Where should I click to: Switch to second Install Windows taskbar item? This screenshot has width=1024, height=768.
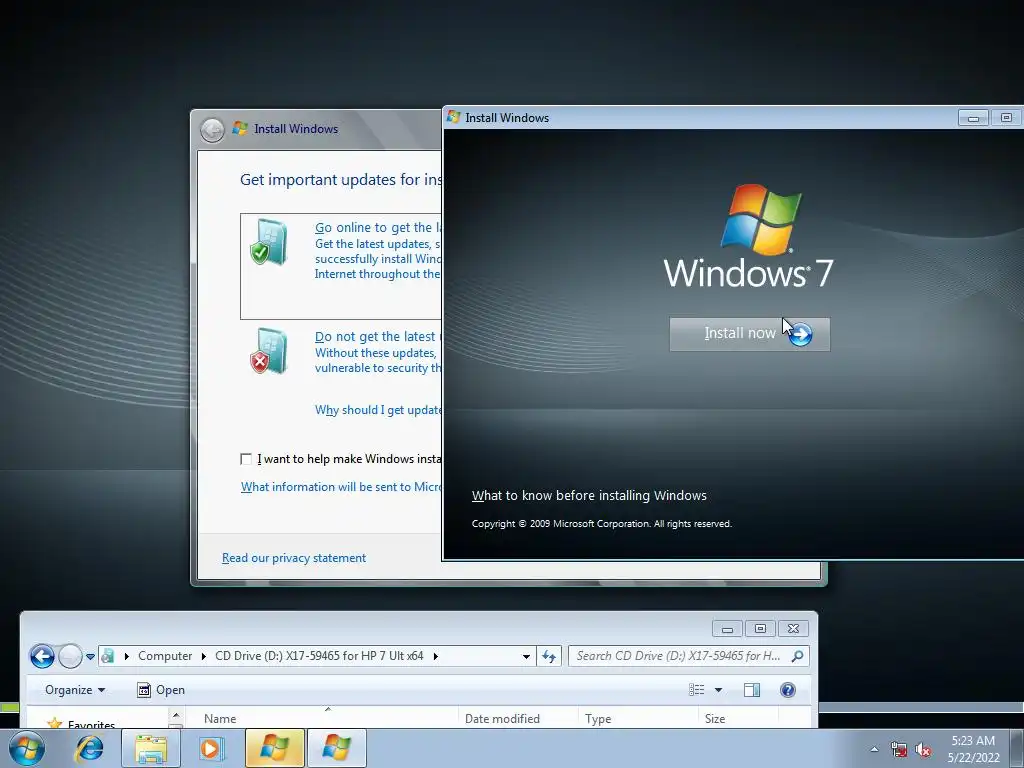tap(337, 748)
